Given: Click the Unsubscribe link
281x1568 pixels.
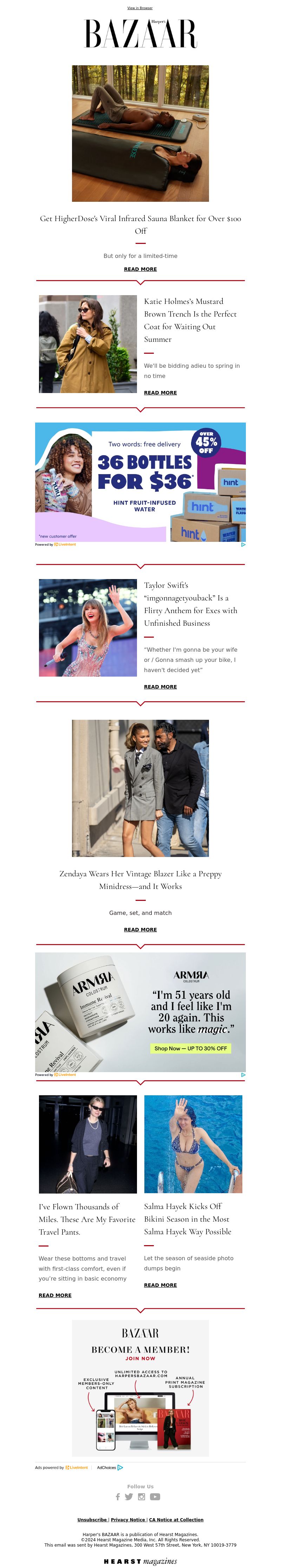Looking at the screenshot, I should 92,1520.
